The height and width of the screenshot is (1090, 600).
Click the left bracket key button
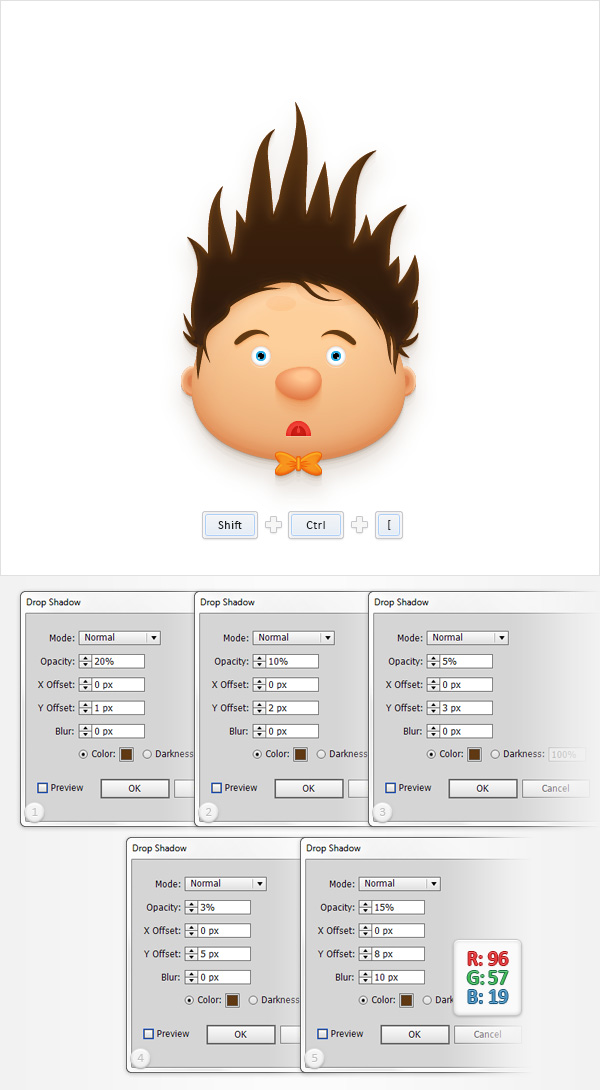388,525
